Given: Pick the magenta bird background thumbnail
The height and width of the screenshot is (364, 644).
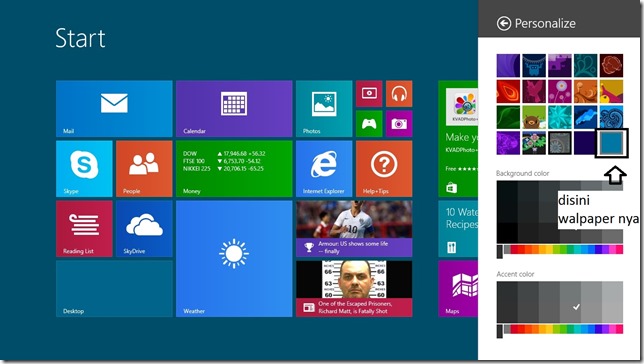Looking at the screenshot, I should 534,91.
